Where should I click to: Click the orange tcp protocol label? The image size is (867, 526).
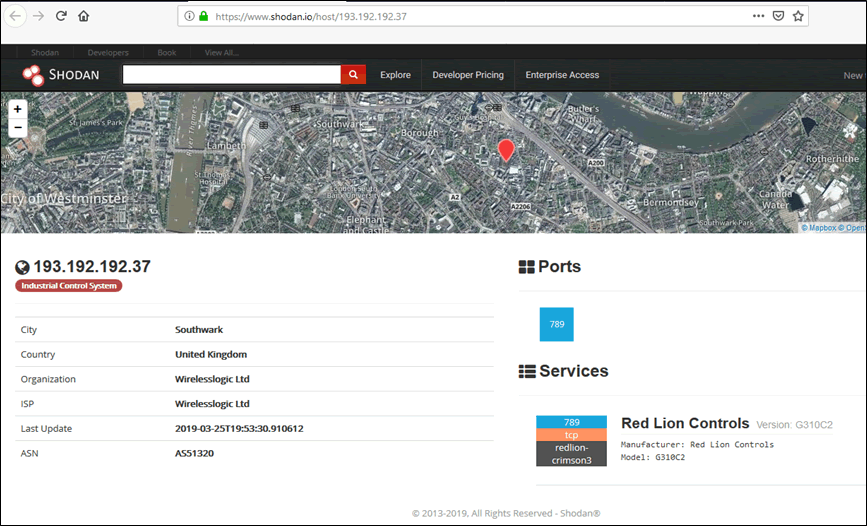571,435
